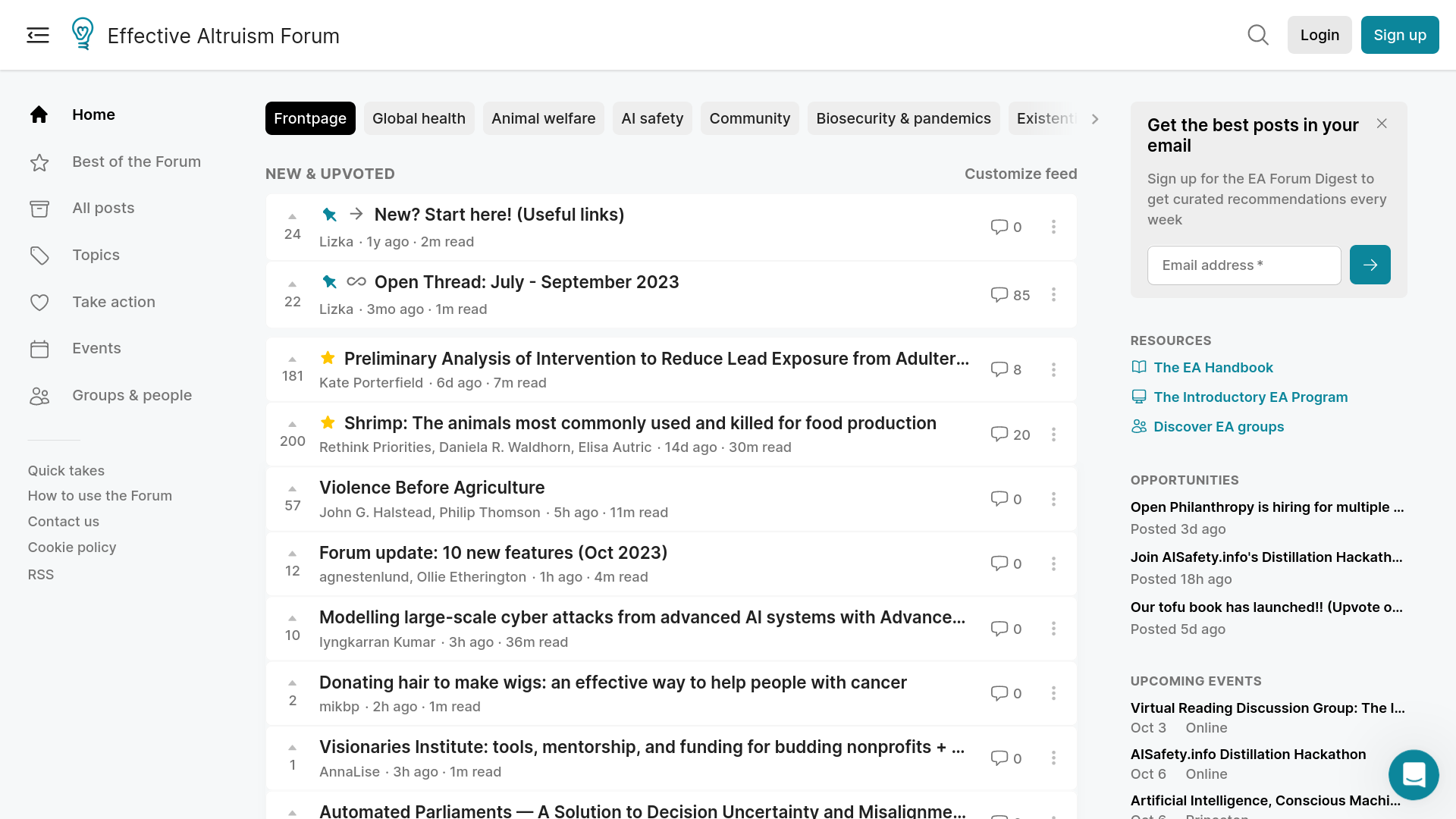
Task: Upvote the Violence Before Agriculture post
Action: tap(293, 489)
